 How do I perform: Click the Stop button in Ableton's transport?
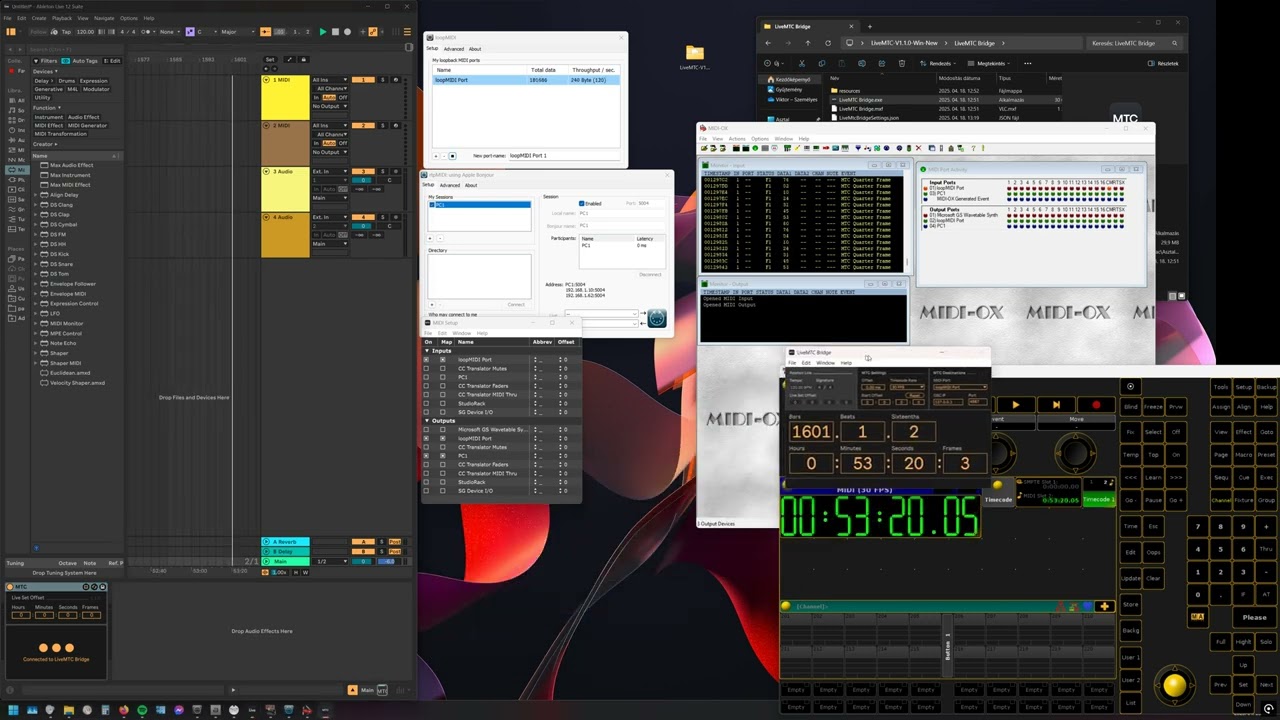(335, 32)
